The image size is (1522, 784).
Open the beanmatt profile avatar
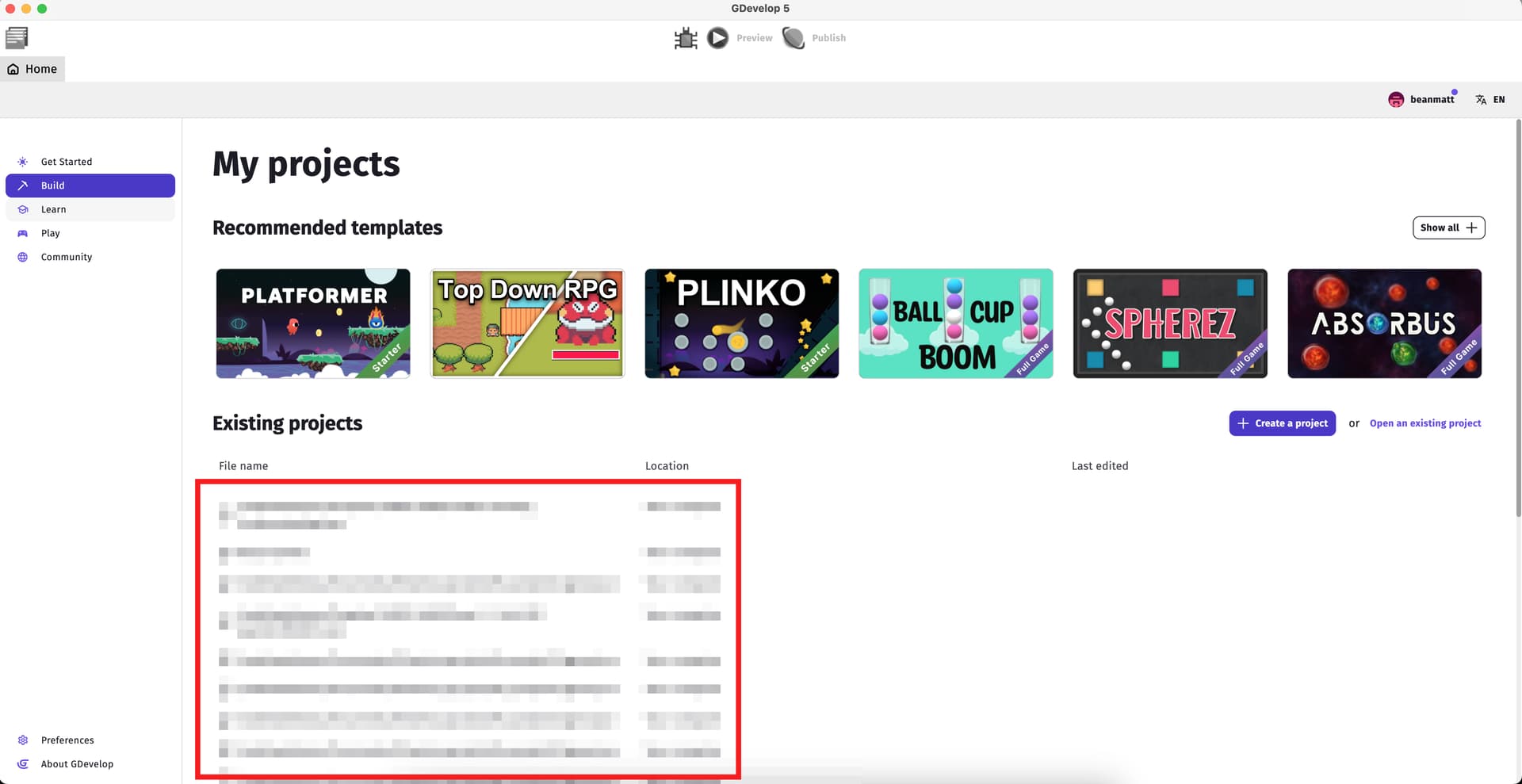point(1396,100)
